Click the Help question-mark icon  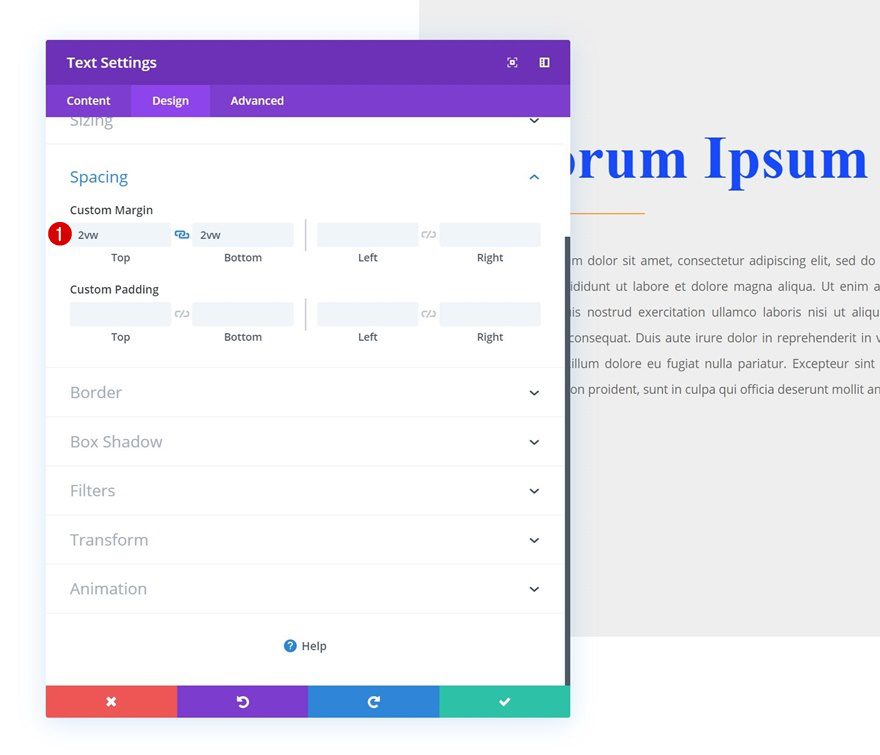[x=289, y=645]
